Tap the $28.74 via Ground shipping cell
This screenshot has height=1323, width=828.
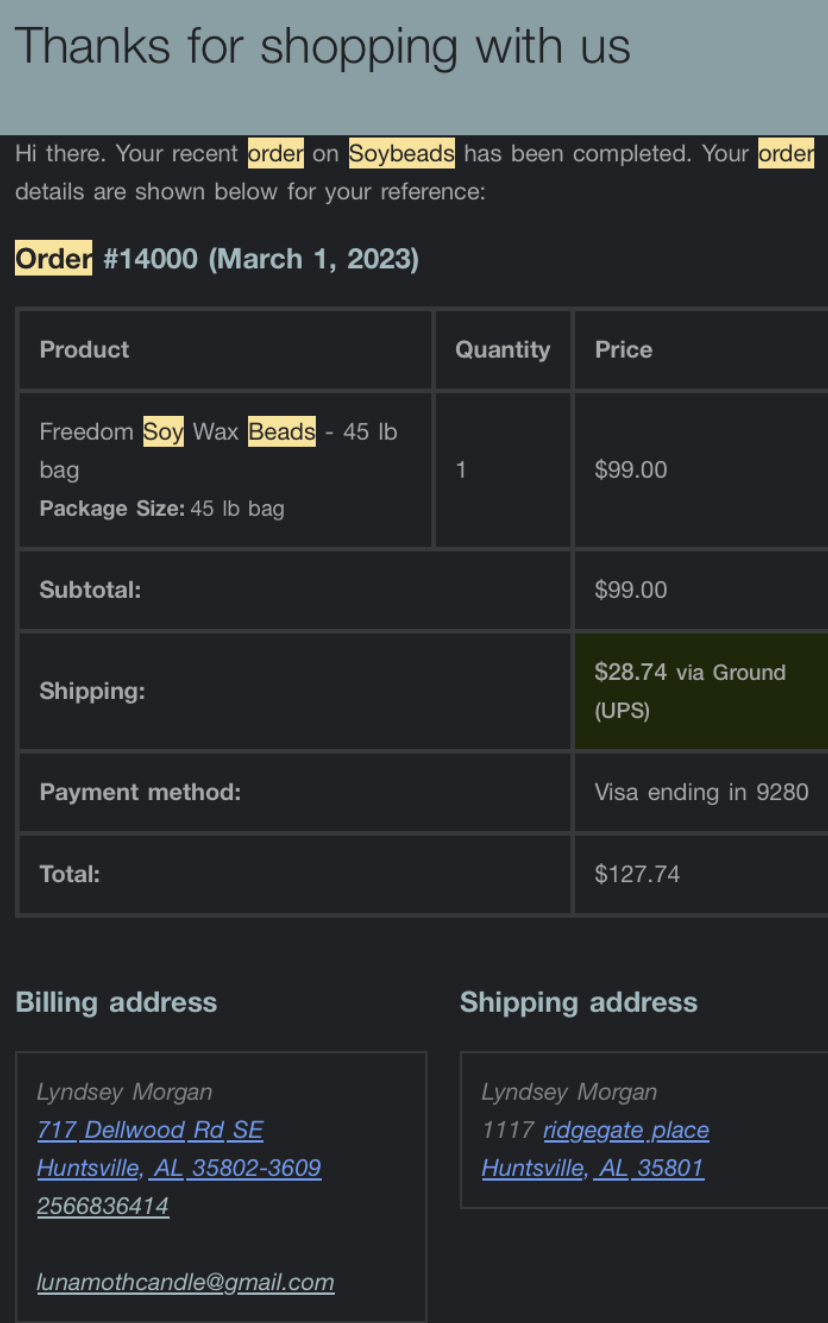[700, 691]
